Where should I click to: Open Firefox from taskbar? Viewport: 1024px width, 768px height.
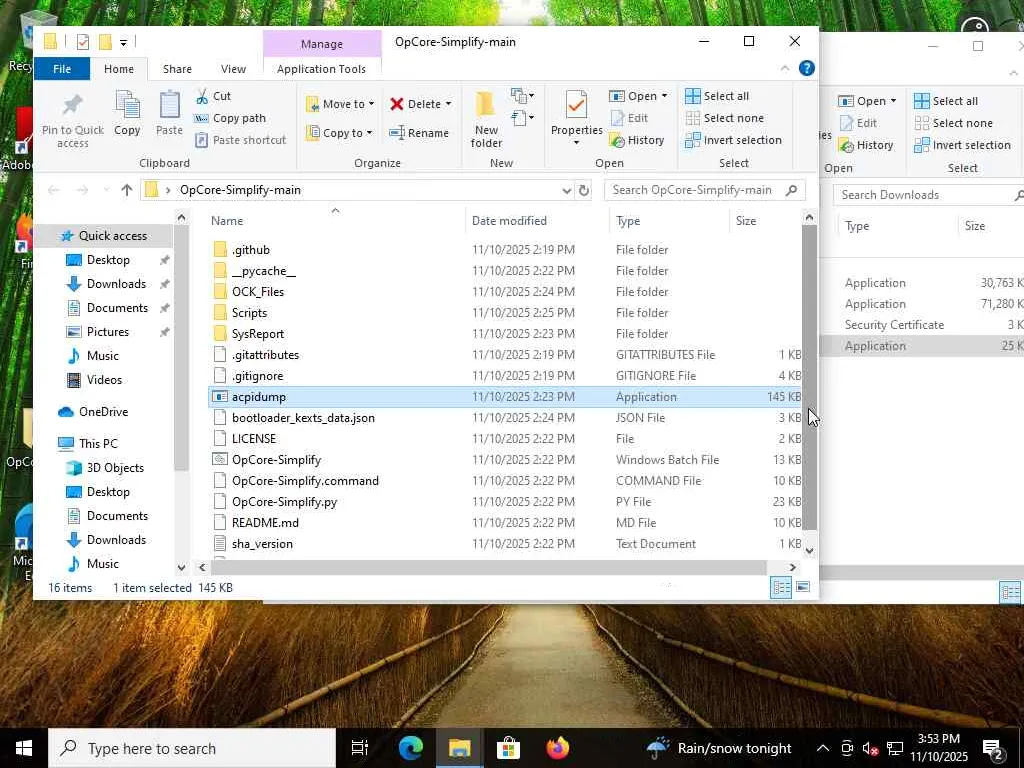pyautogui.click(x=557, y=748)
